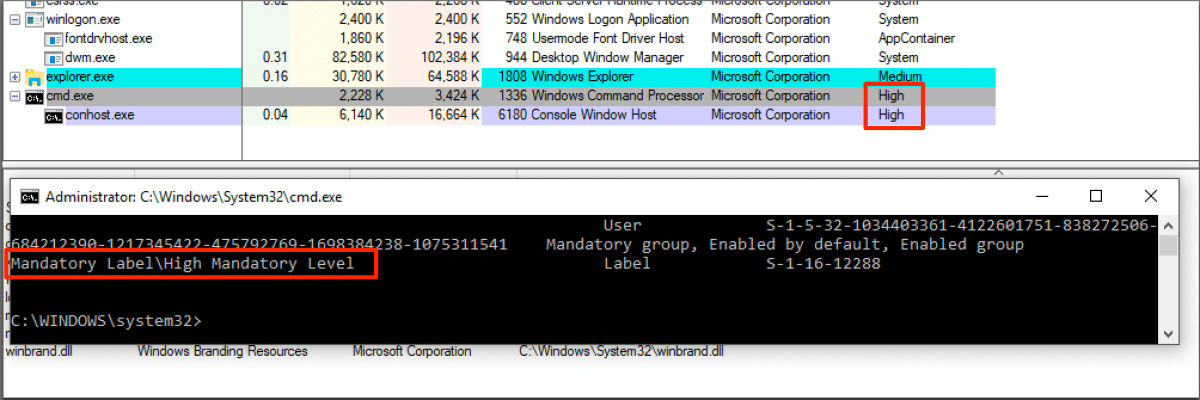Maximize the Administrator cmd.exe window
1200x400 pixels.
[x=1095, y=196]
